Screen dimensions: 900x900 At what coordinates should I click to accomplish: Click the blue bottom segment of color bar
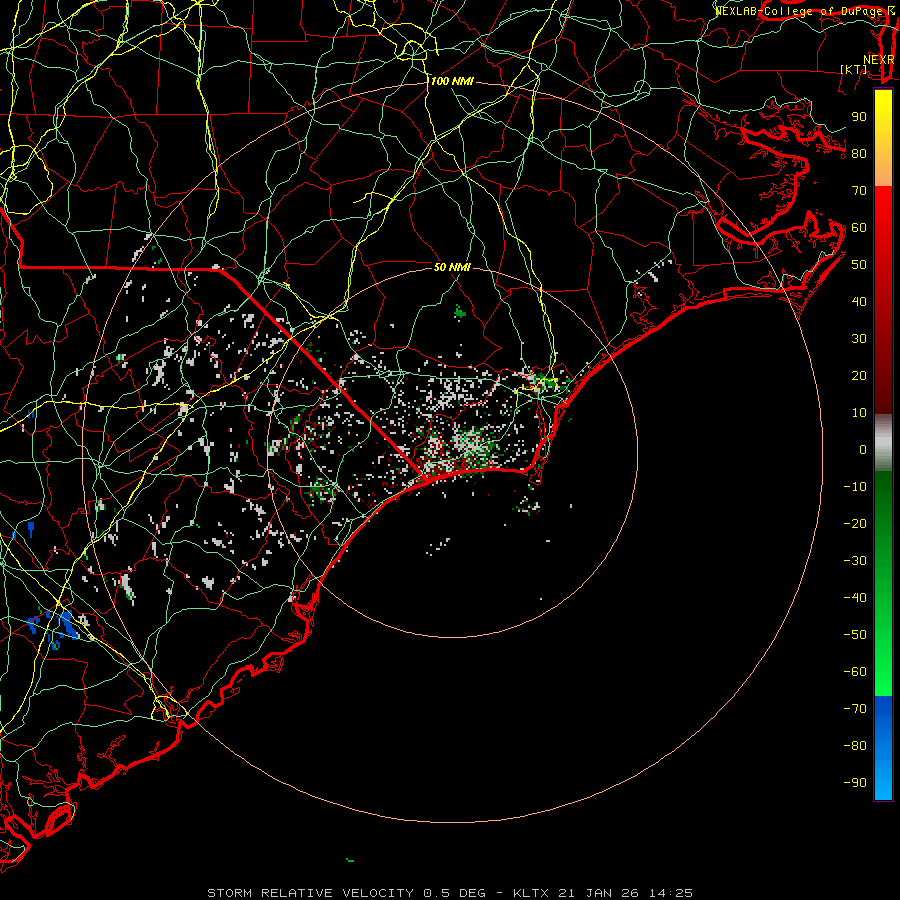pos(883,748)
